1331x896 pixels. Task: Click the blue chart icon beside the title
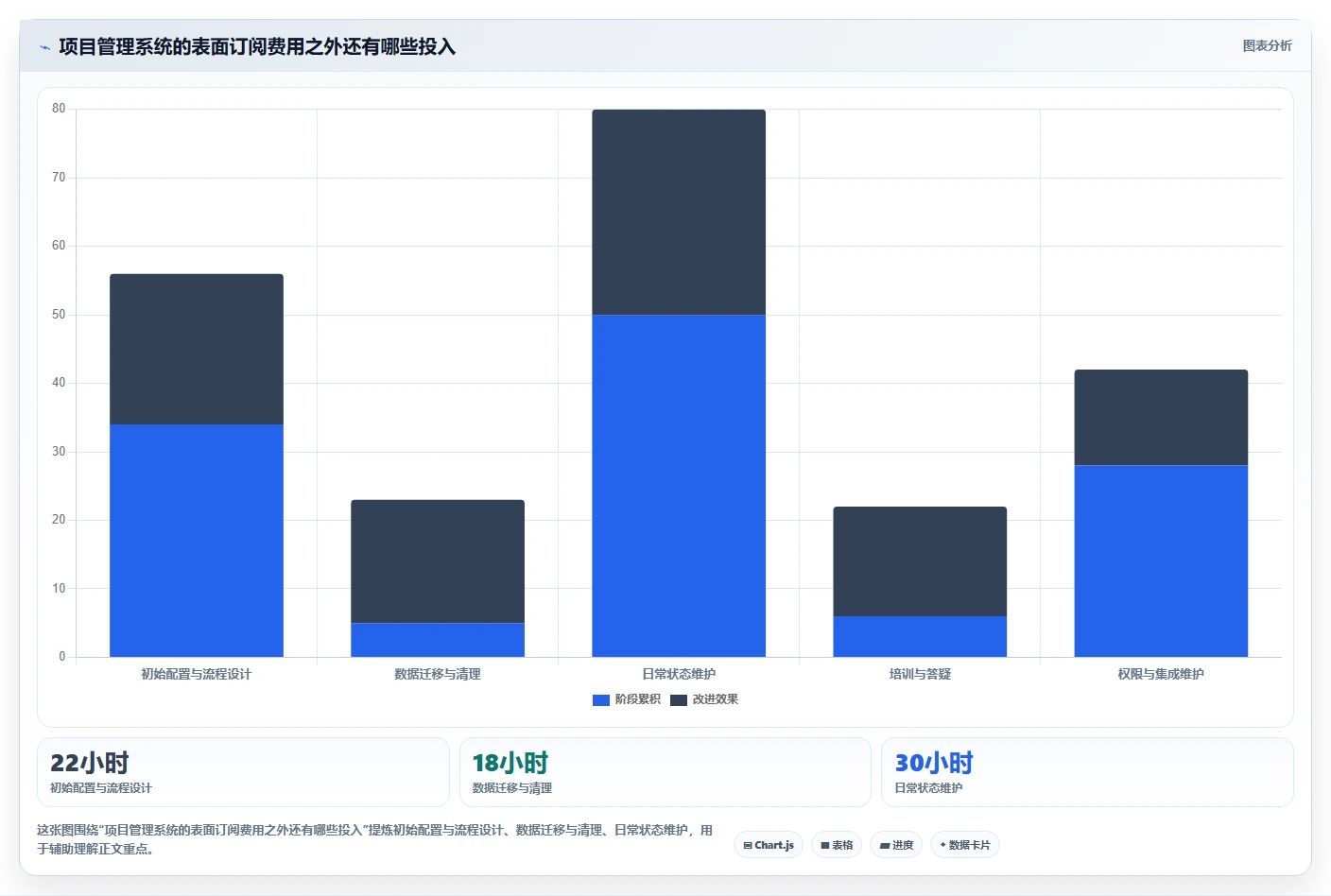(44, 47)
